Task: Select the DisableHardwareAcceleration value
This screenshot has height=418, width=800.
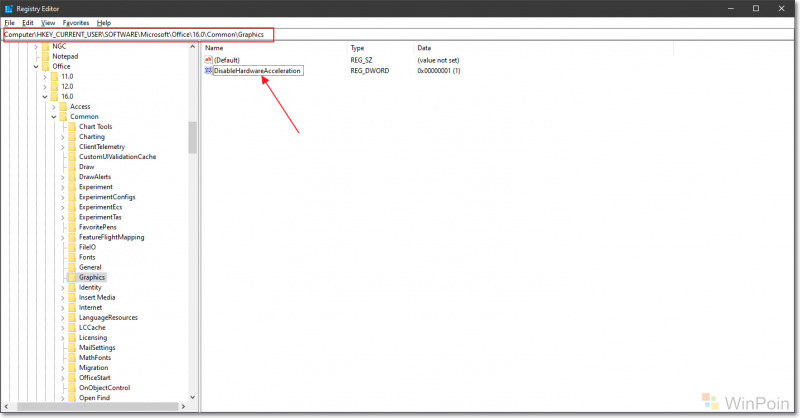Action: click(x=257, y=71)
